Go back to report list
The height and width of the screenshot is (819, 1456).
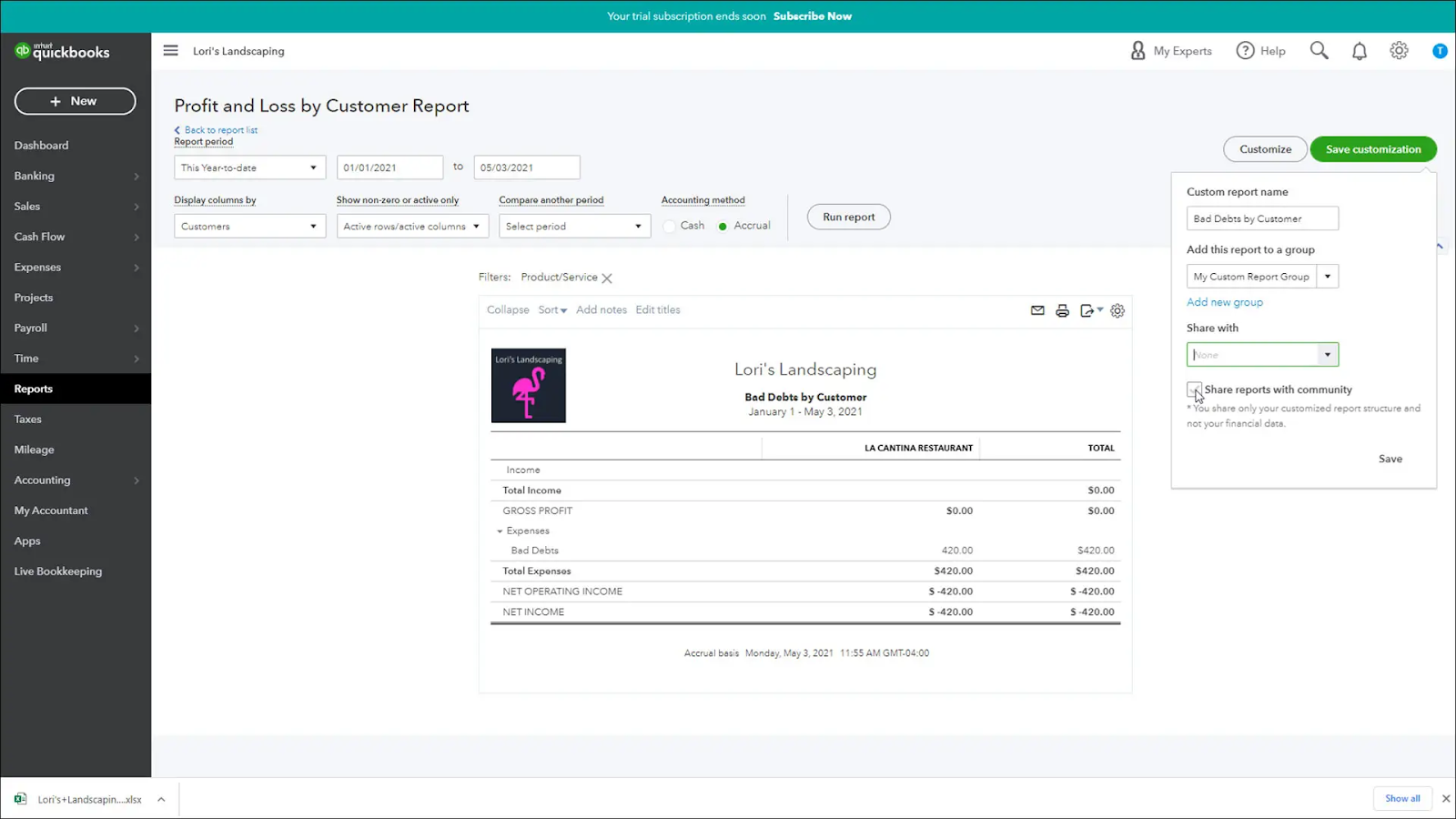pyautogui.click(x=217, y=130)
